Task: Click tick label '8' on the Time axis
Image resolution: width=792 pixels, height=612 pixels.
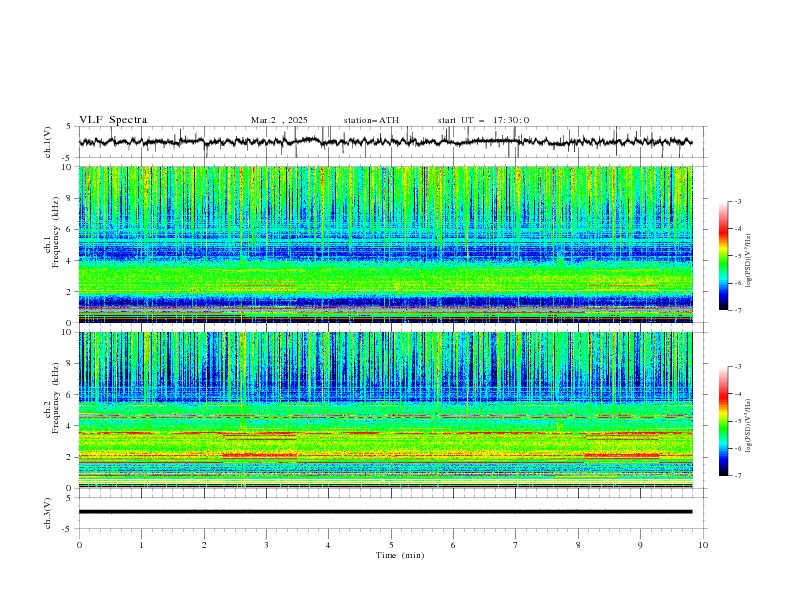Action: [x=578, y=545]
